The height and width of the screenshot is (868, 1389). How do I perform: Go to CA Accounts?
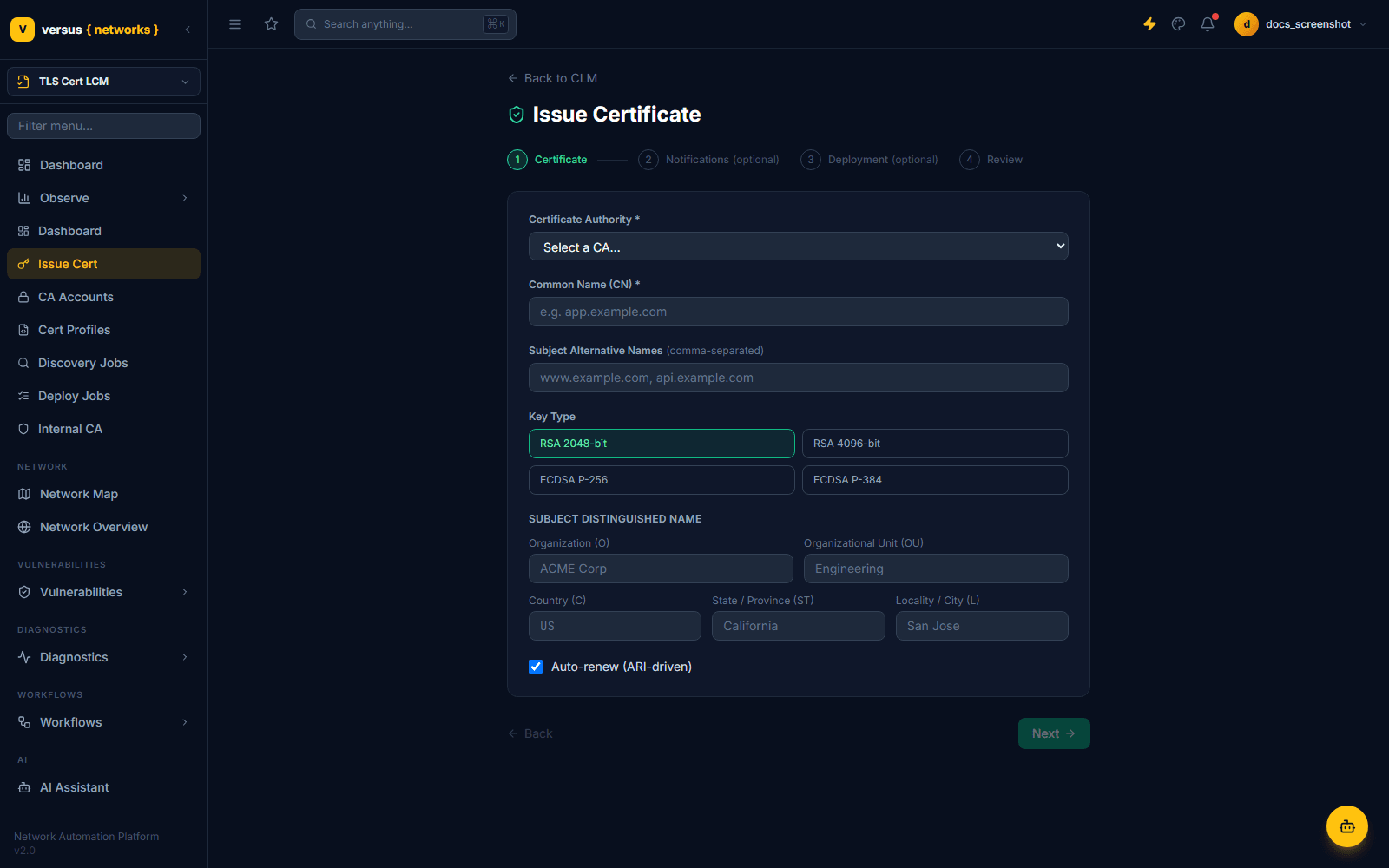tap(103, 297)
